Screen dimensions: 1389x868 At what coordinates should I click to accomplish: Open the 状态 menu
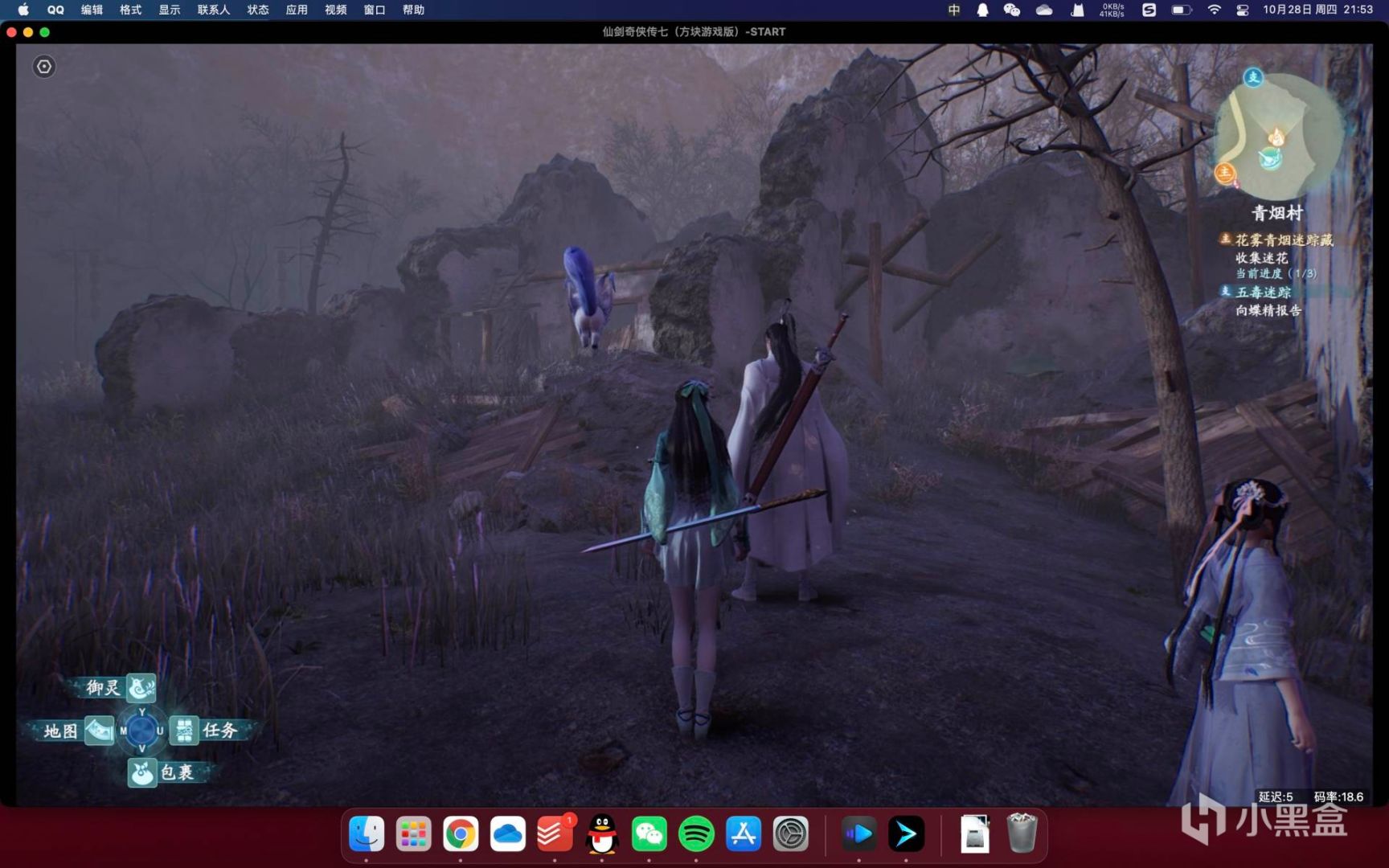coord(258,10)
